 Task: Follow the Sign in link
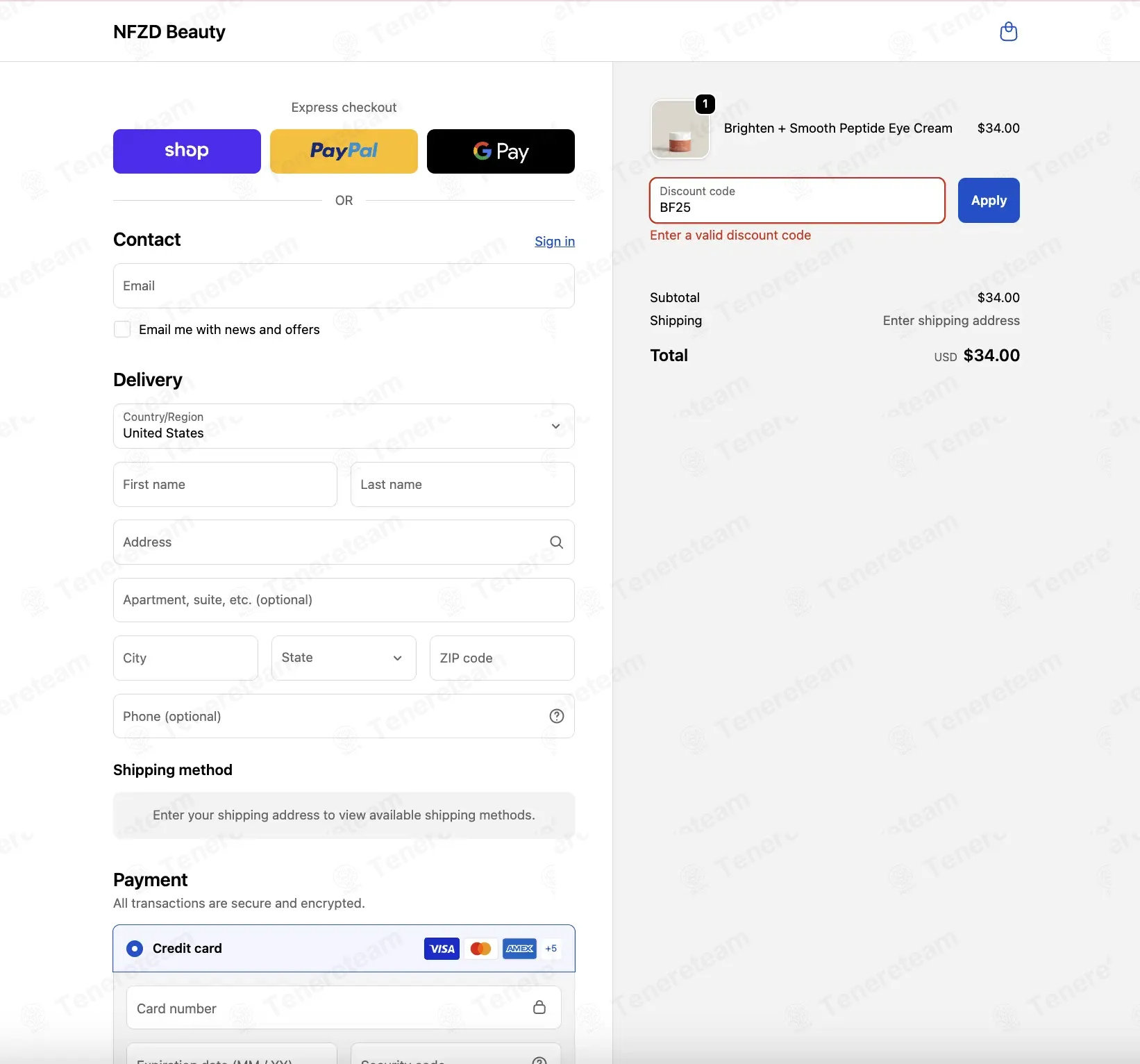coord(555,241)
